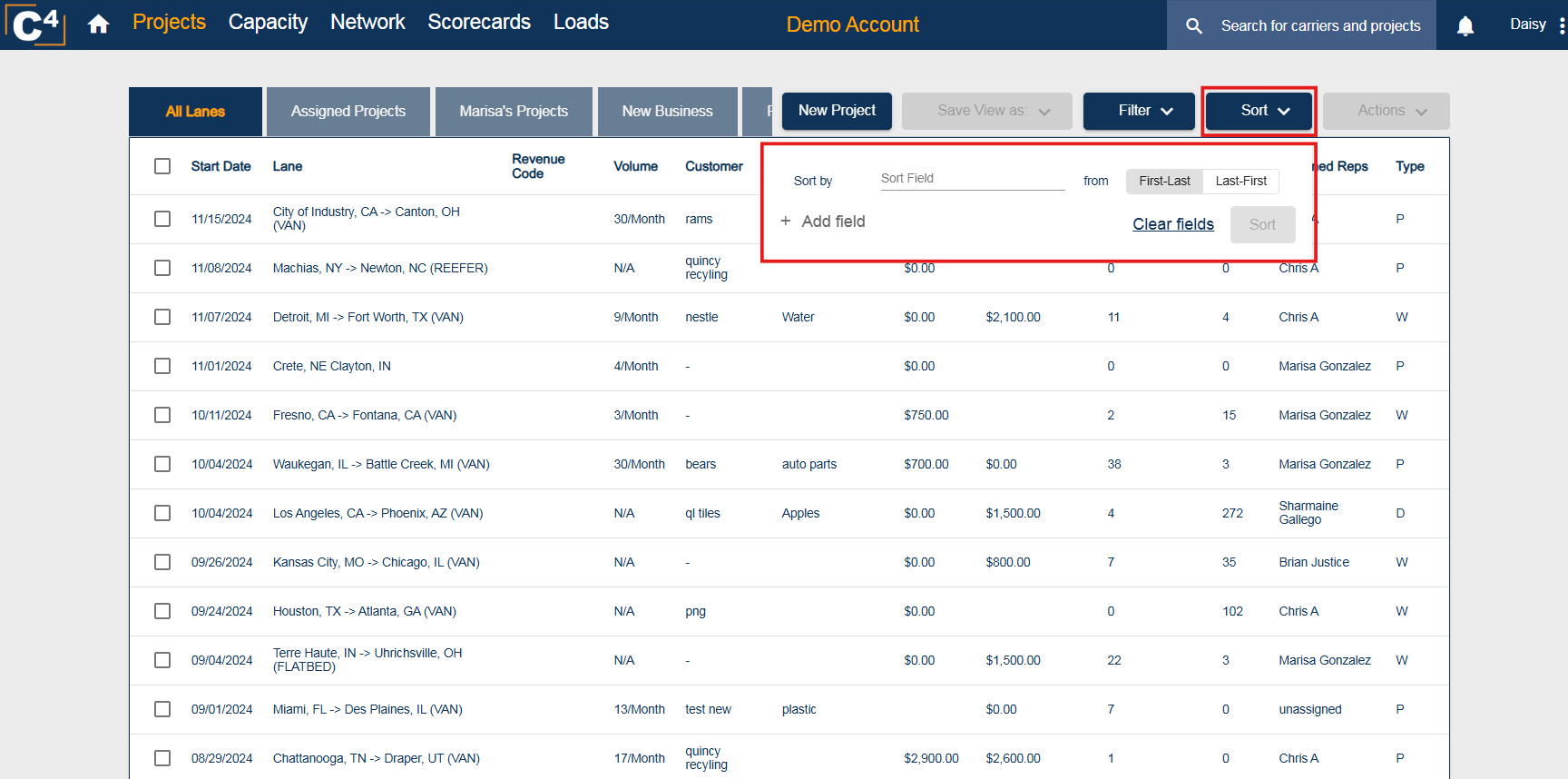Check the Houston, TX lane row
The height and width of the screenshot is (779, 1568).
click(x=162, y=611)
